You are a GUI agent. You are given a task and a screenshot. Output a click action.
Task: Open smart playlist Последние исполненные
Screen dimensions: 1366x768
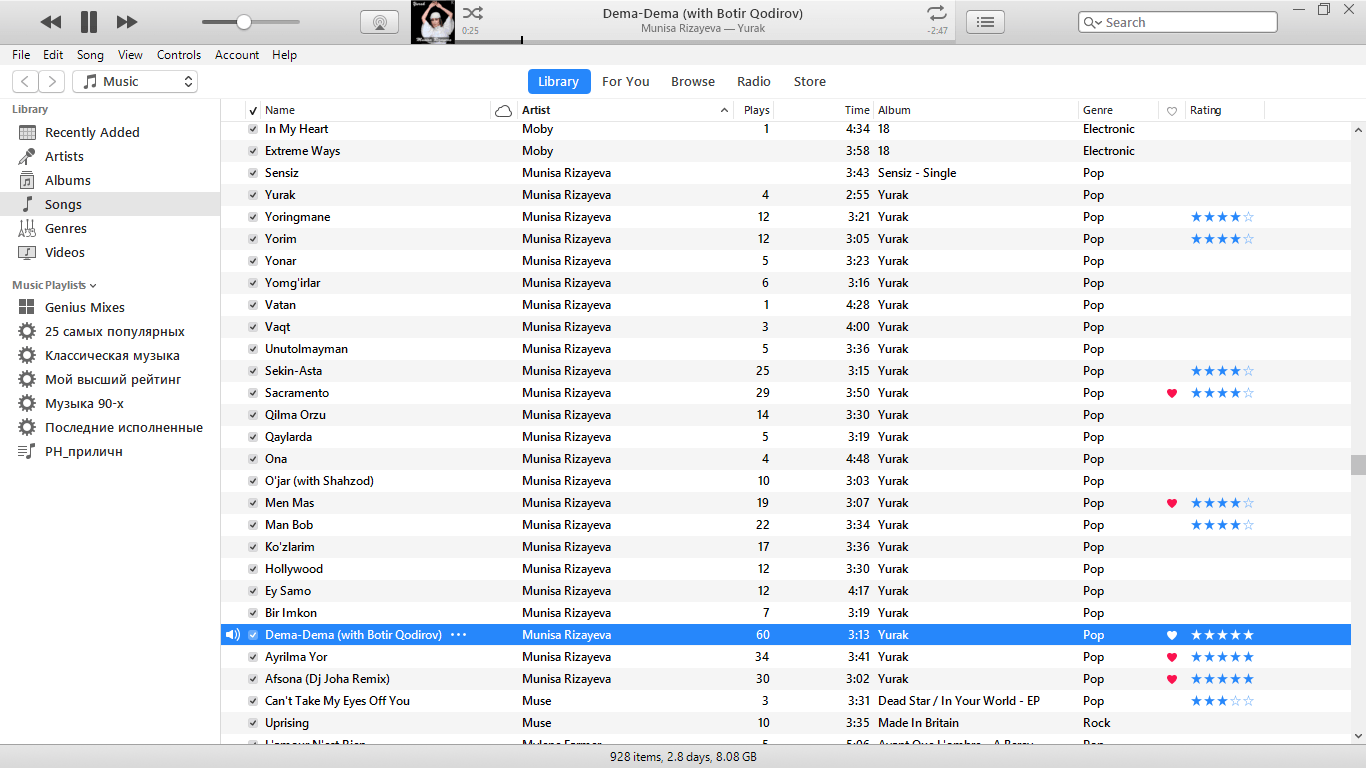click(x=124, y=427)
